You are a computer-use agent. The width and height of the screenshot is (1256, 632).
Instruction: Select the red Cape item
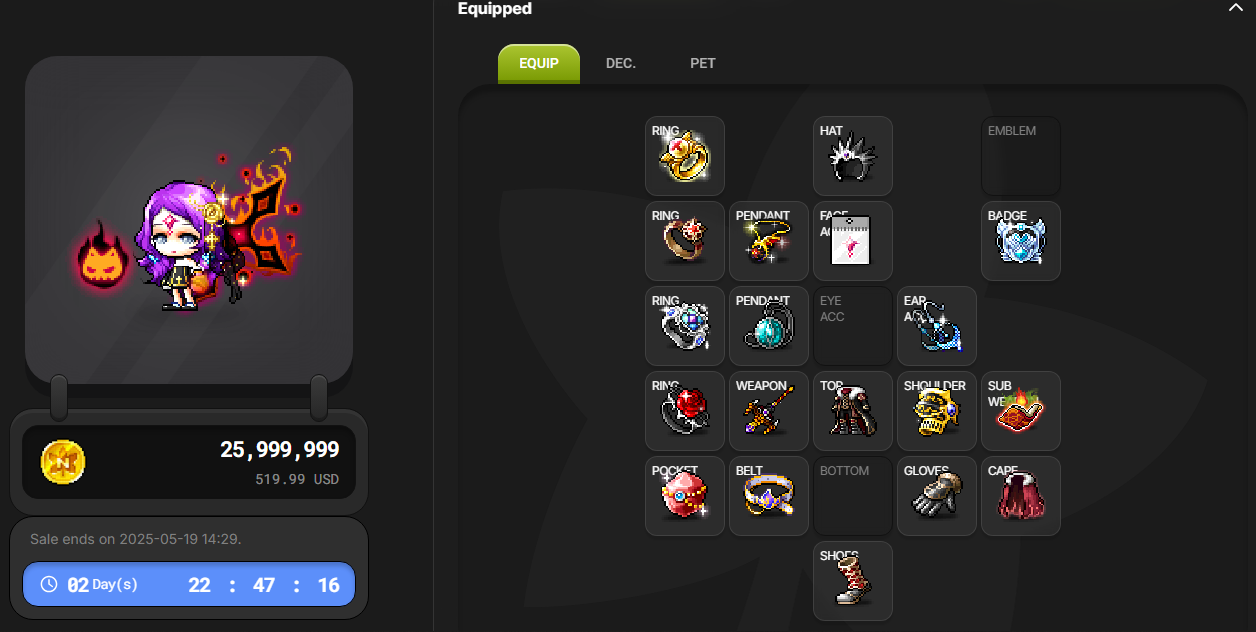click(x=1021, y=496)
